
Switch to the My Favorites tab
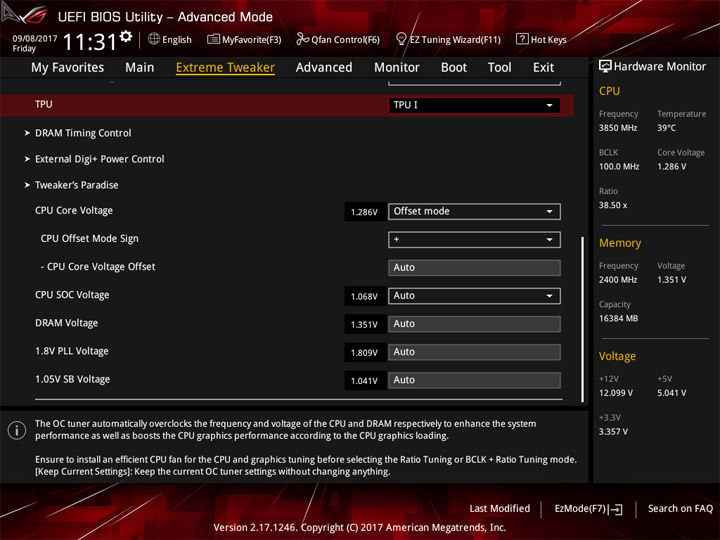[68, 68]
